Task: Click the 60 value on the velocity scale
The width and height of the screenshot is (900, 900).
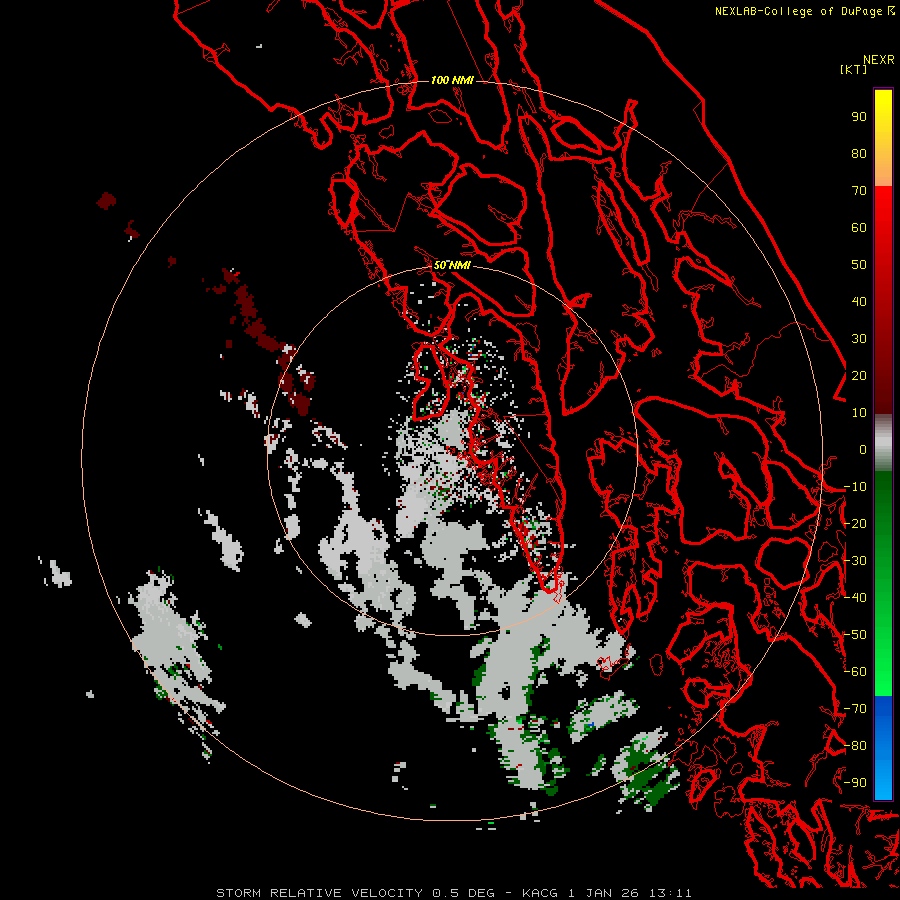Action: tap(859, 228)
